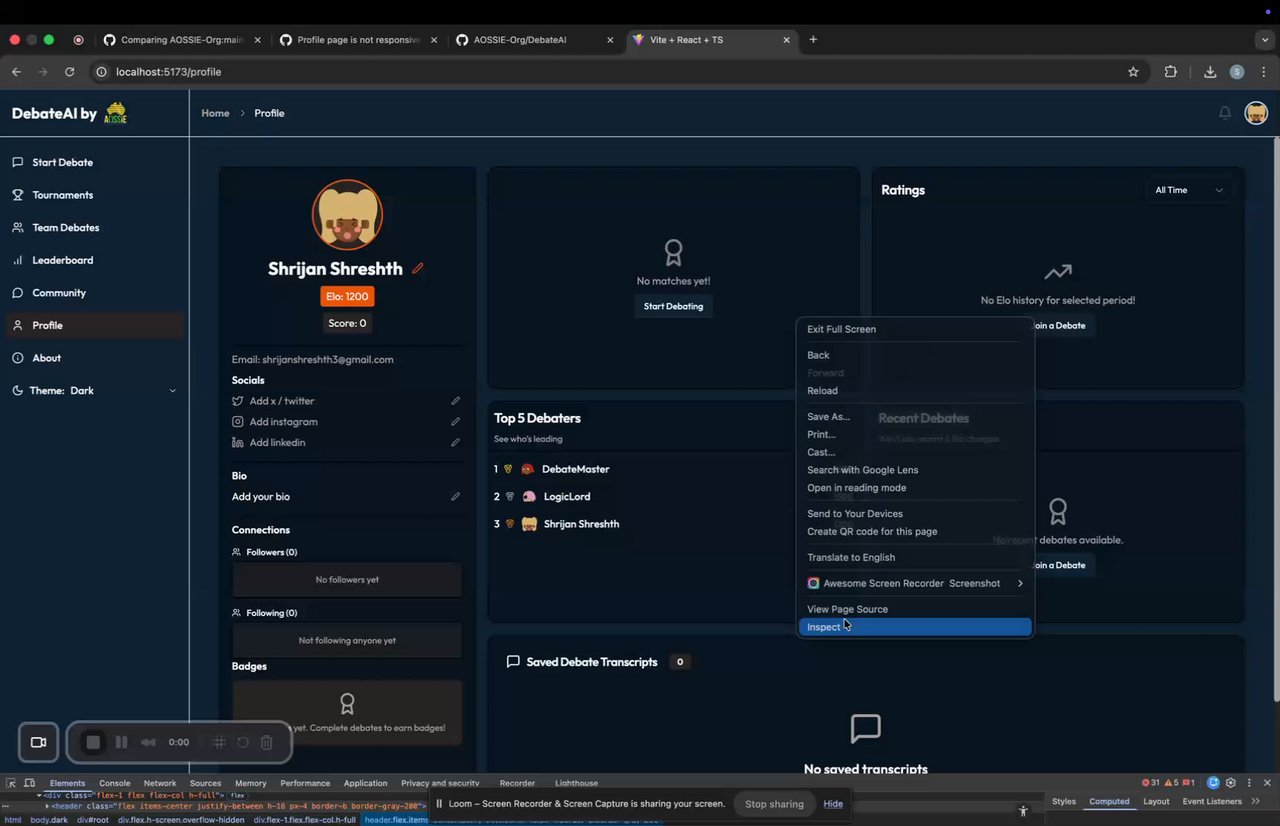Edit the linkedin social link

456,442
